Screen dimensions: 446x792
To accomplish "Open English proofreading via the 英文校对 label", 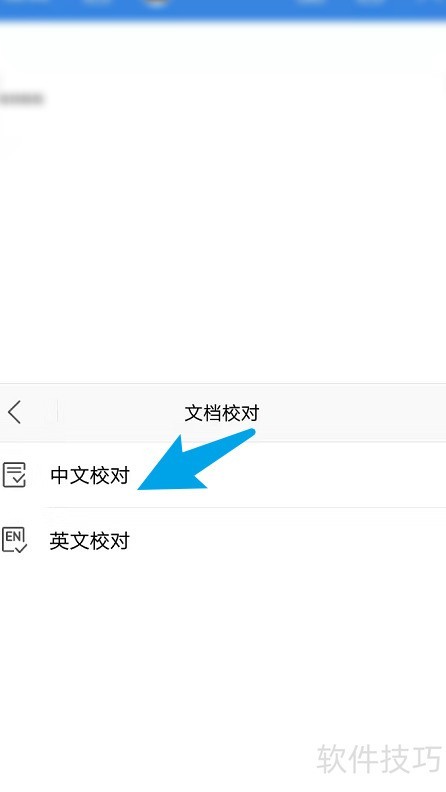I will point(90,541).
